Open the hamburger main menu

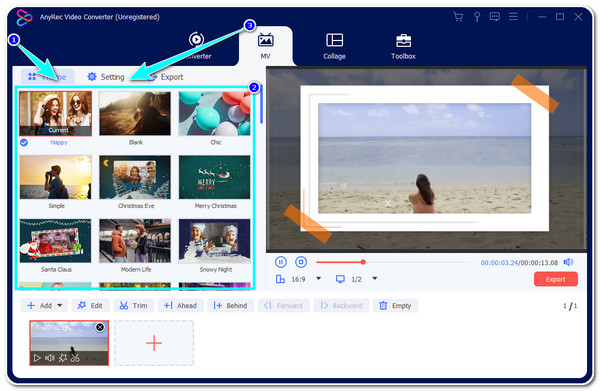coord(513,16)
